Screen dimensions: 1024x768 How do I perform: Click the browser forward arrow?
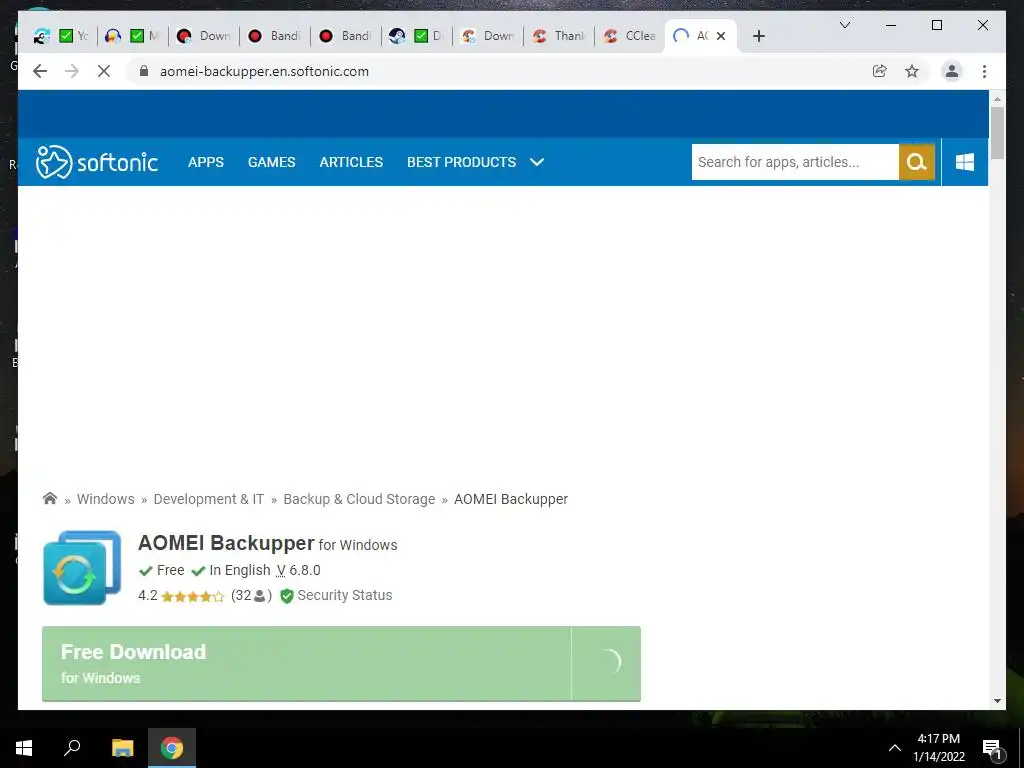click(72, 71)
